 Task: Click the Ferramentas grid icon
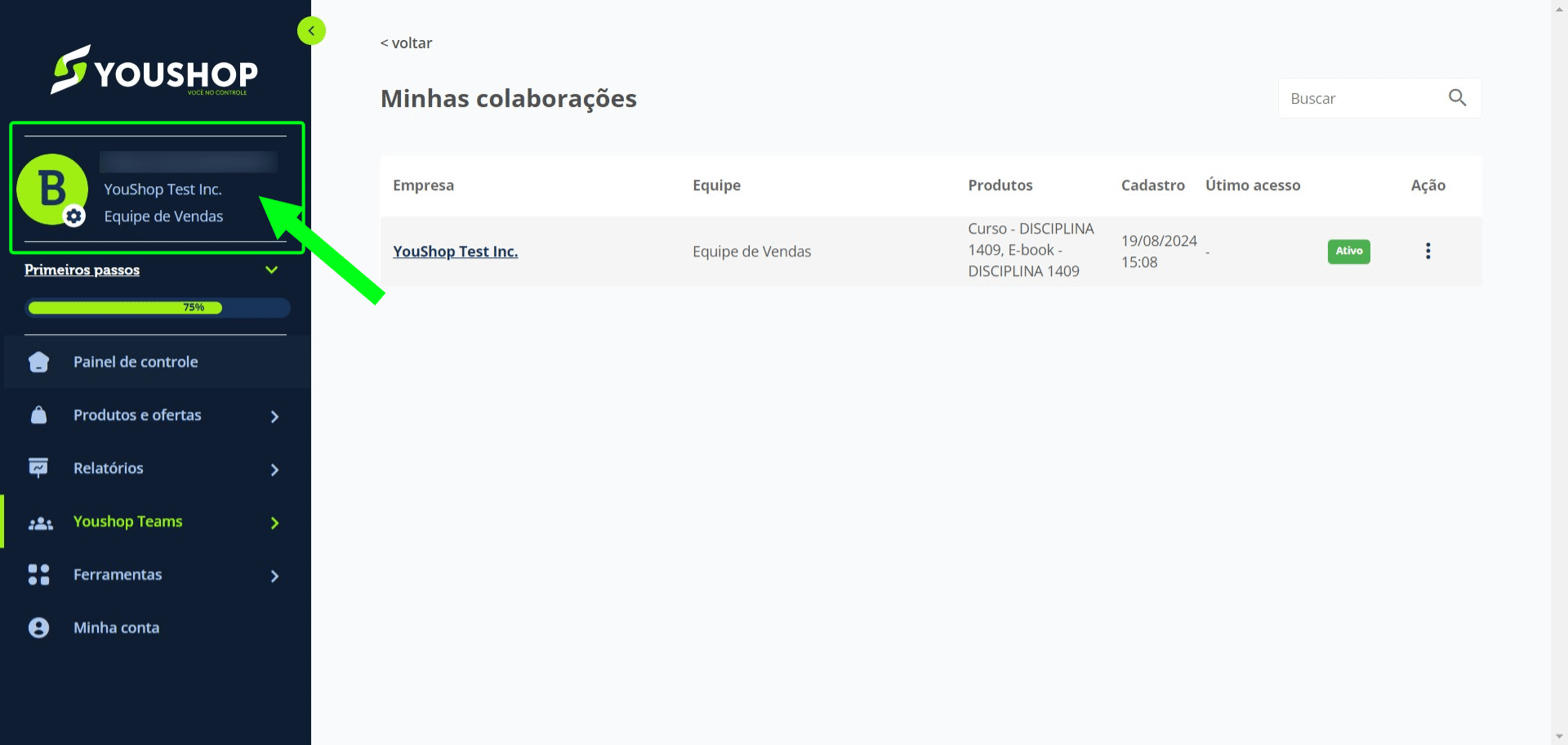click(38, 574)
